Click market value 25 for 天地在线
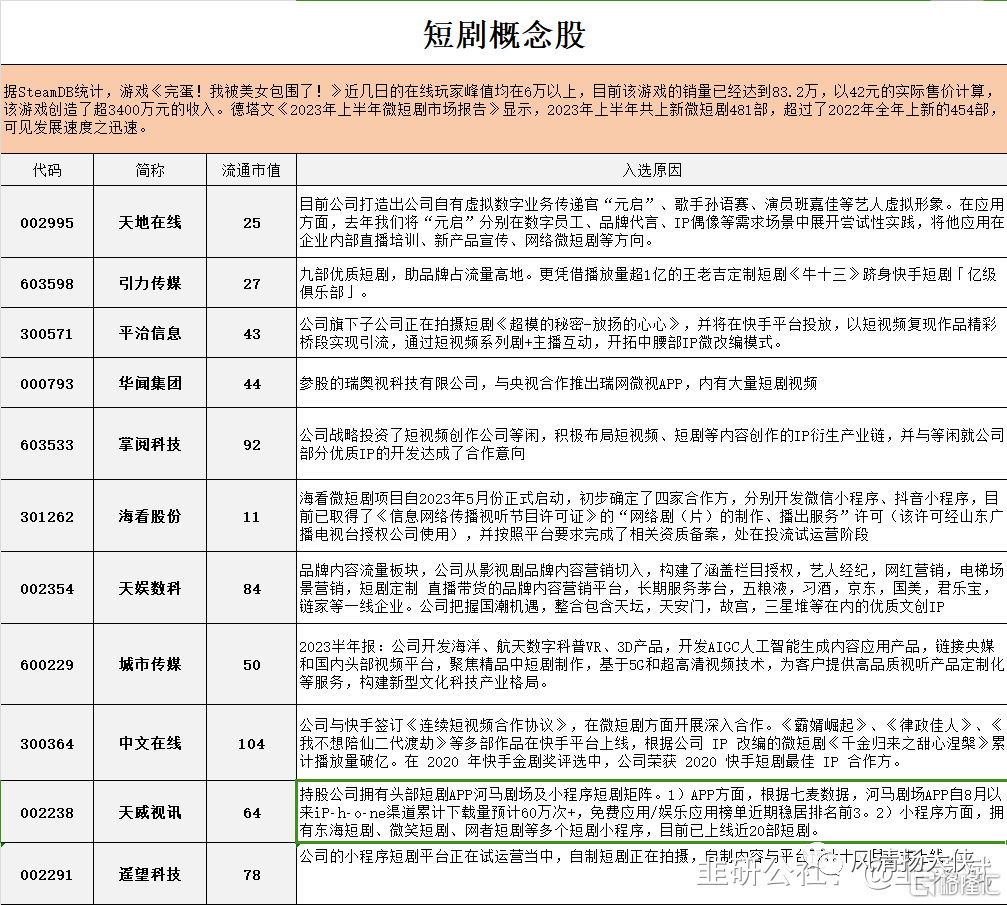Viewport: 1007px width, 905px height. (252, 223)
